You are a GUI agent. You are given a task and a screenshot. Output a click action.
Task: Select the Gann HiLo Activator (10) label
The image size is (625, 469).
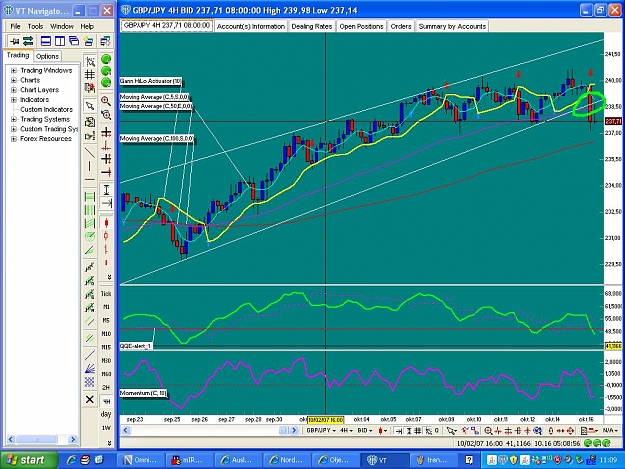pos(151,81)
